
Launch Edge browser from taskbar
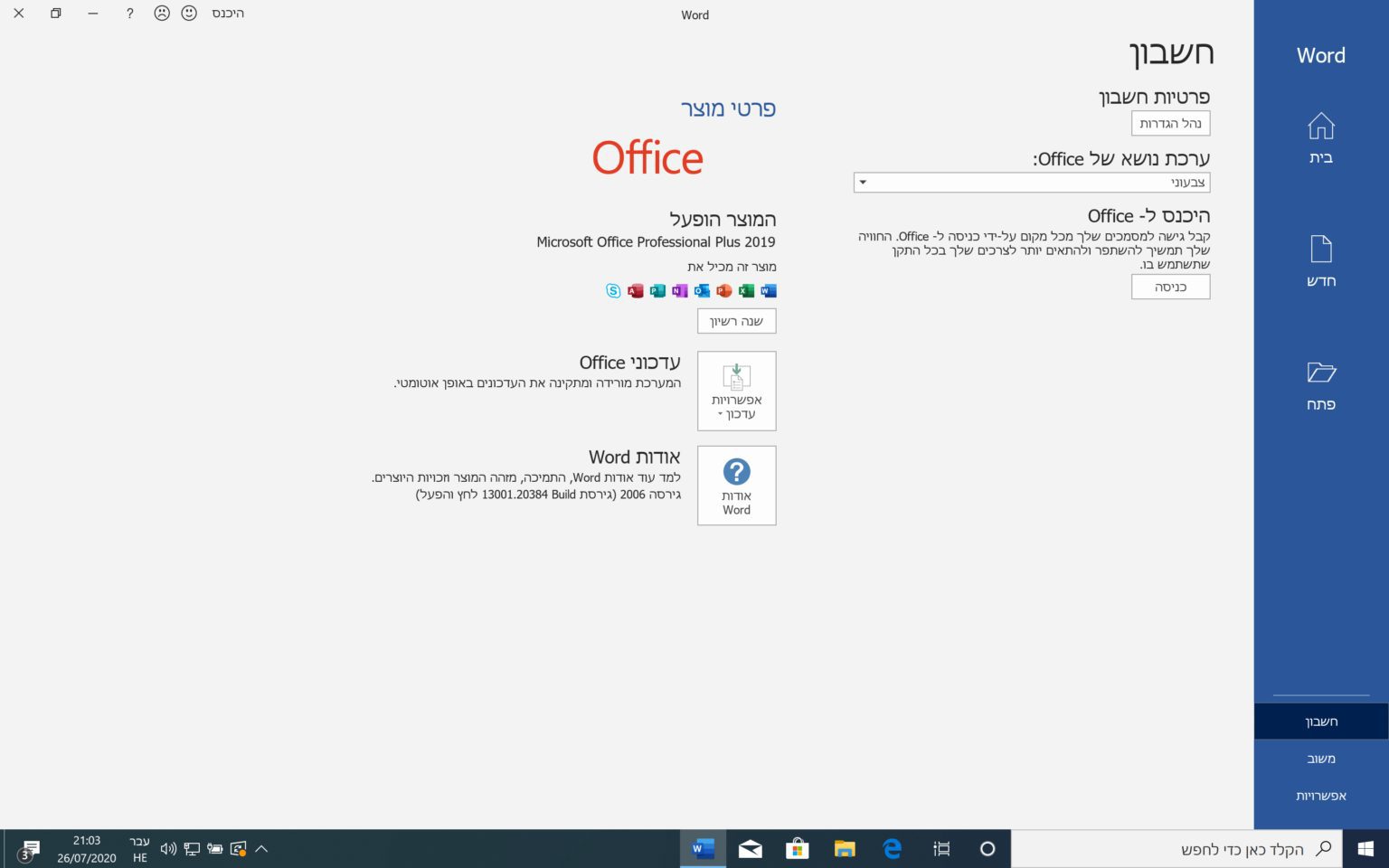point(892,848)
